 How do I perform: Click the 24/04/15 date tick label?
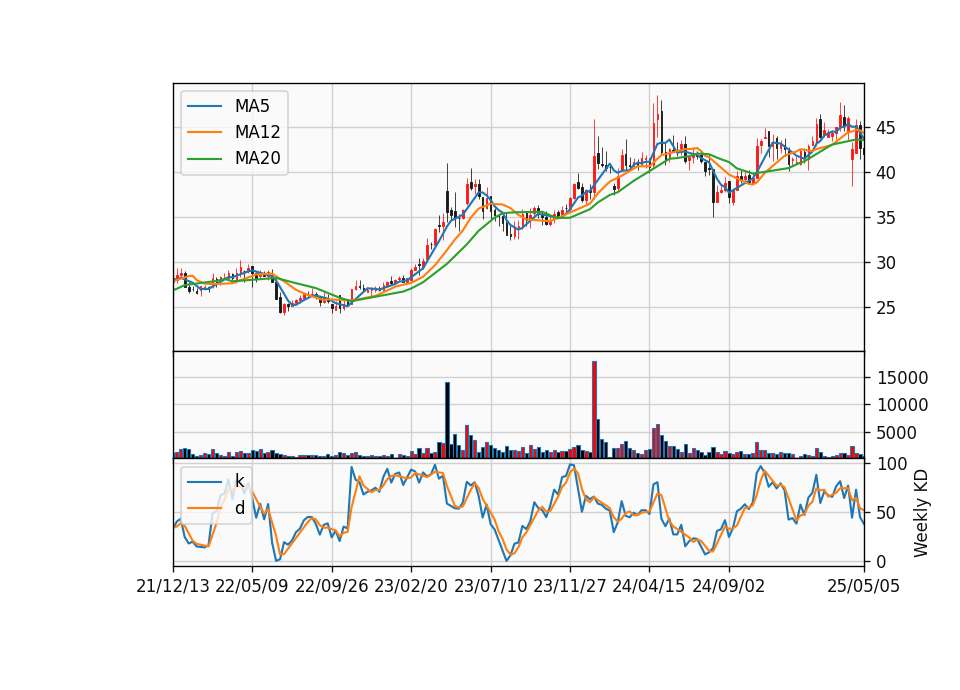coord(649,586)
